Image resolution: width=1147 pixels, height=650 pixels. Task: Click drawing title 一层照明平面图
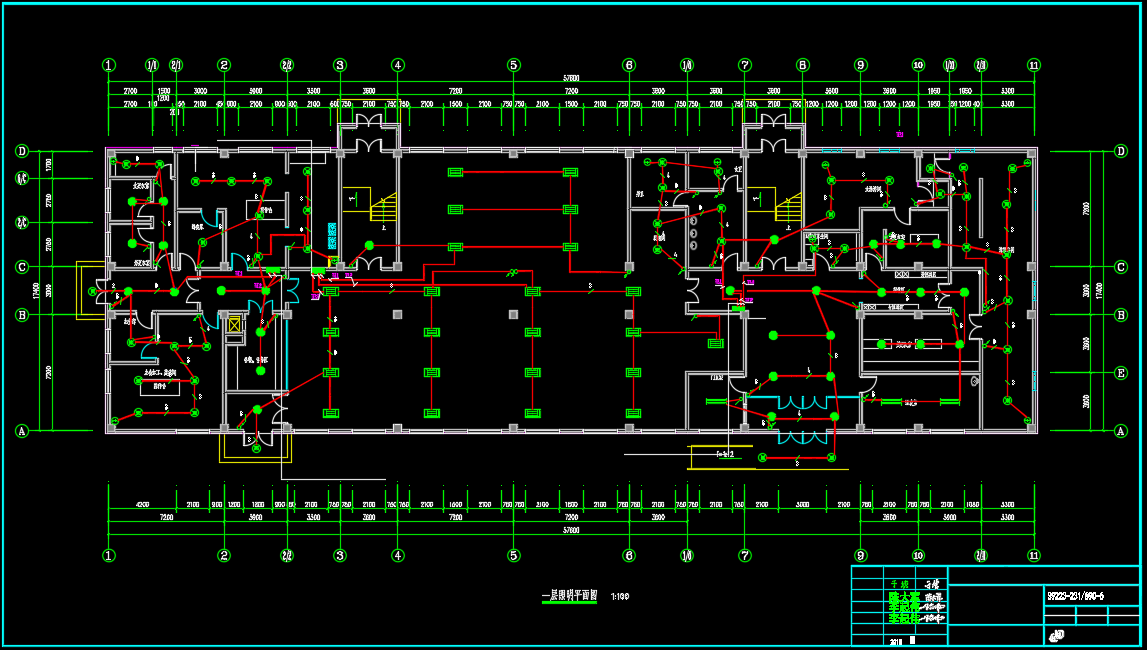tap(569, 596)
